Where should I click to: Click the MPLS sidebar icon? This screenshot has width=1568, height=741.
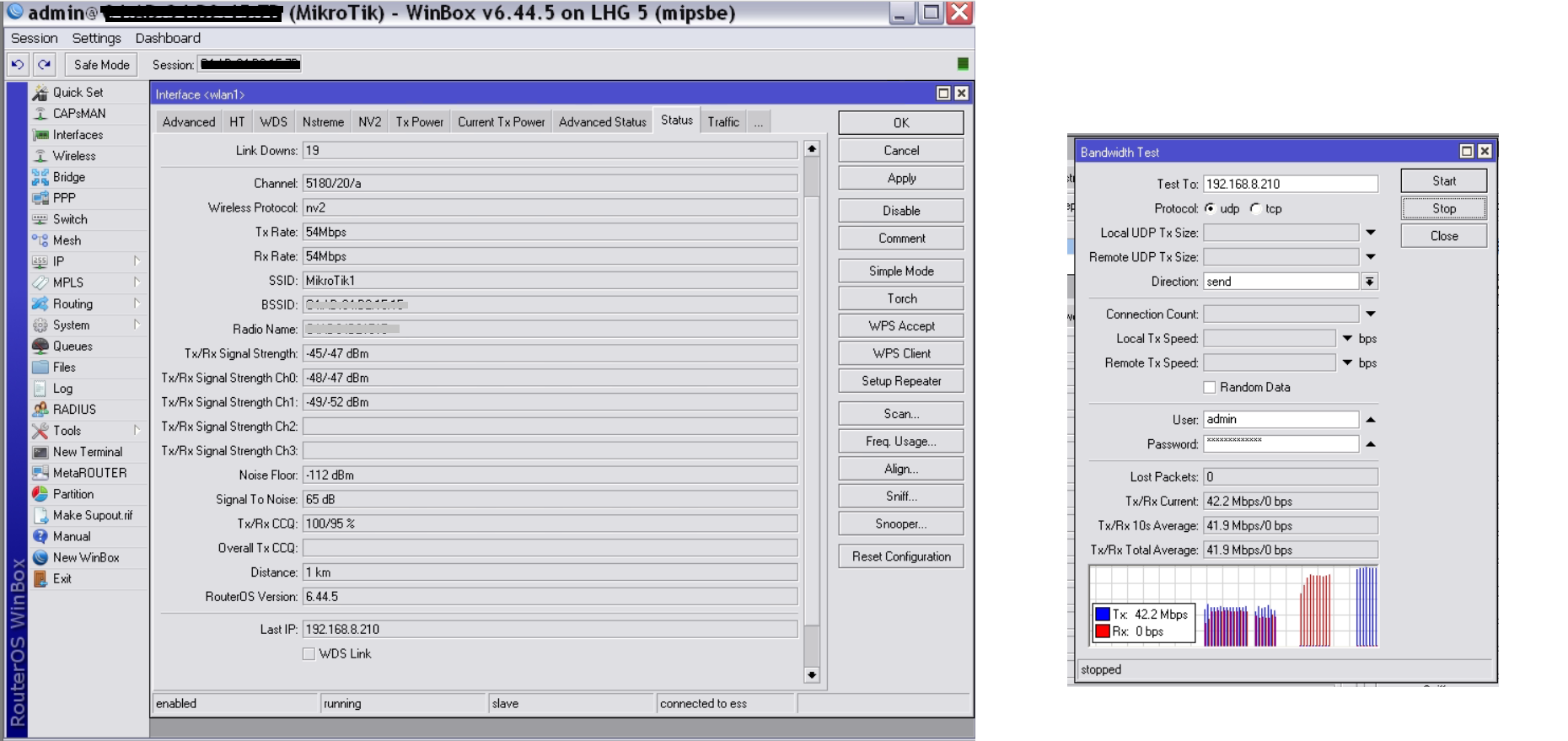tap(40, 282)
